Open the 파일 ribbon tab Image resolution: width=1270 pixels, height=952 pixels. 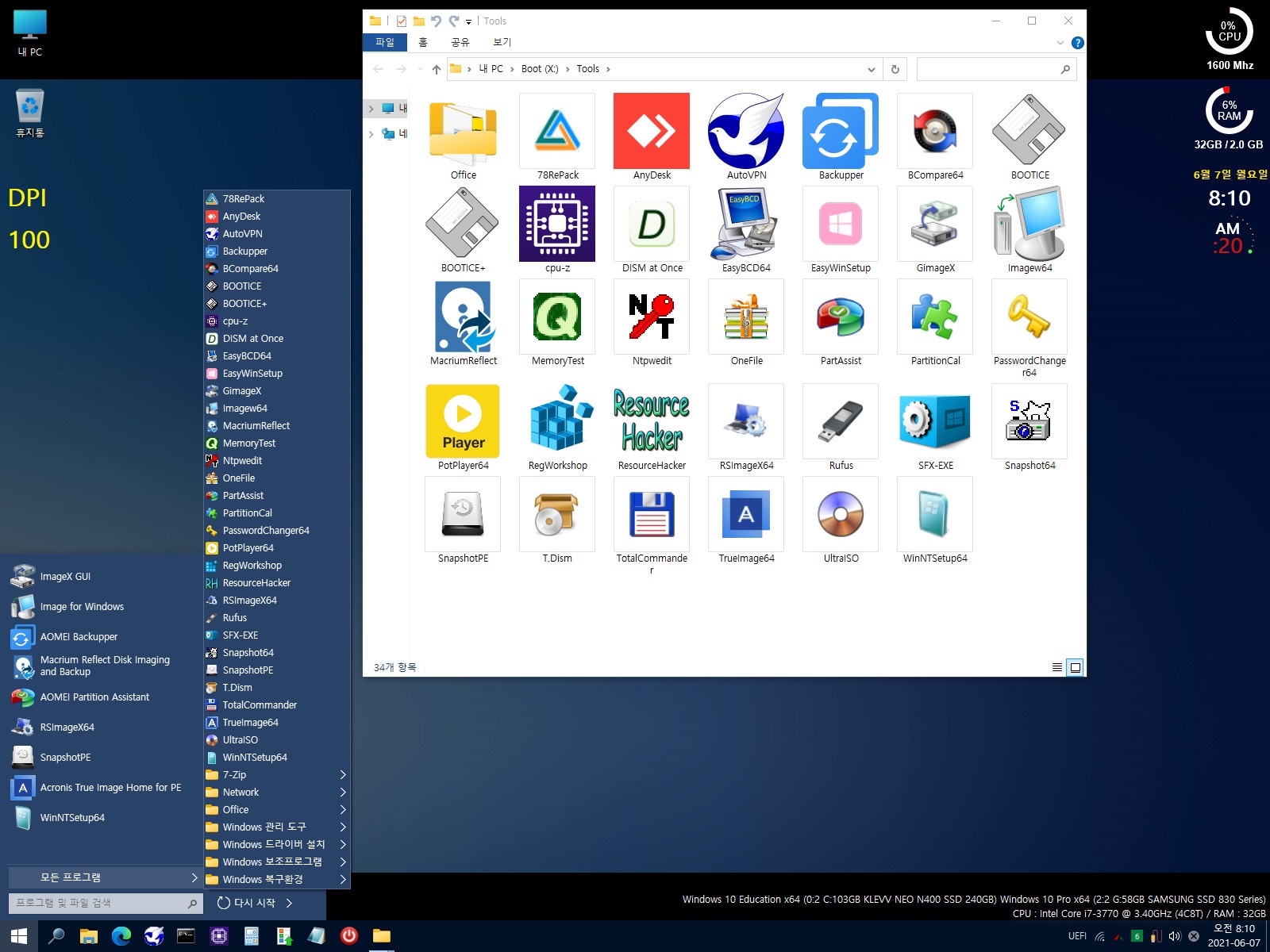pos(385,42)
